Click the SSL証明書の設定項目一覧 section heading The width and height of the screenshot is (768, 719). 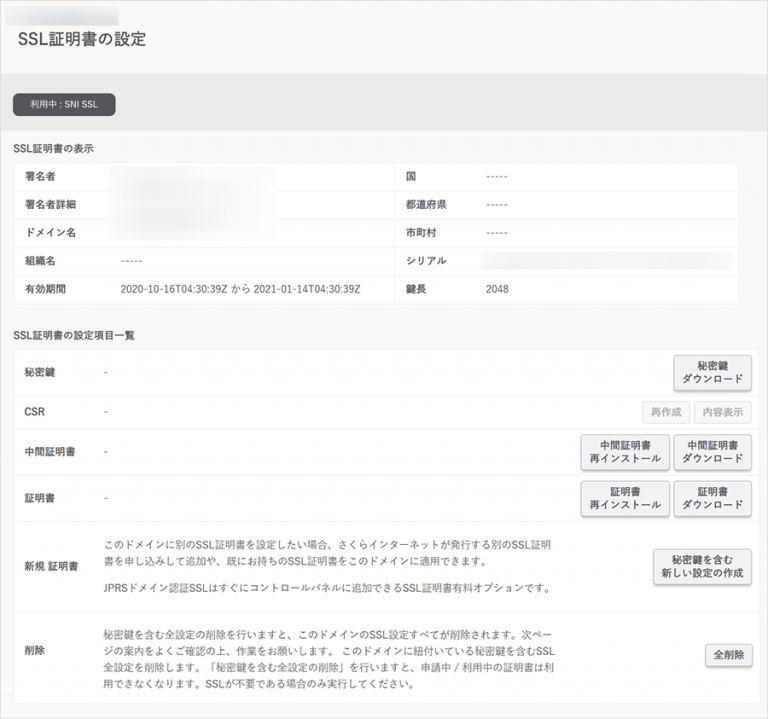[74, 335]
